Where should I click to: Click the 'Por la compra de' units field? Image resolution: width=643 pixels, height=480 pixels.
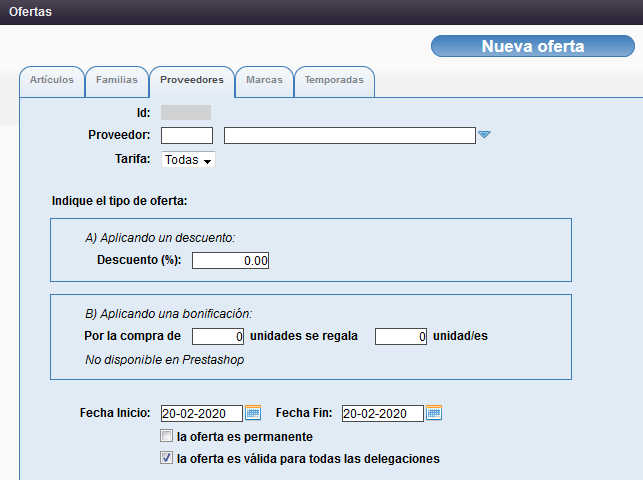tap(218, 337)
